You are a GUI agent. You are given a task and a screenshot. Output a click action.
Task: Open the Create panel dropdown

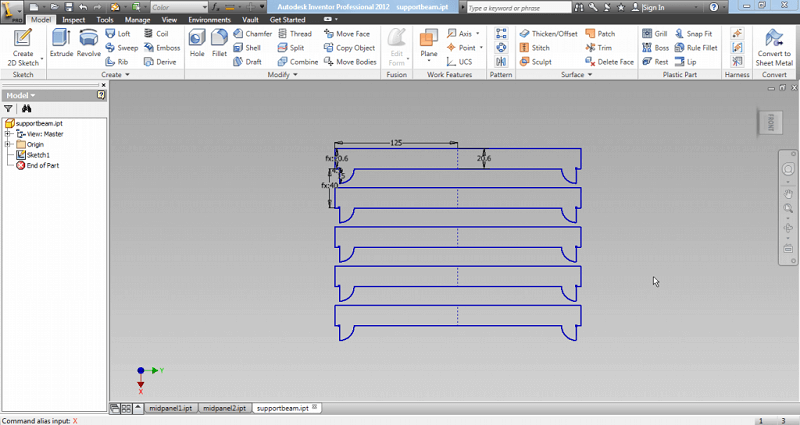[x=115, y=74]
